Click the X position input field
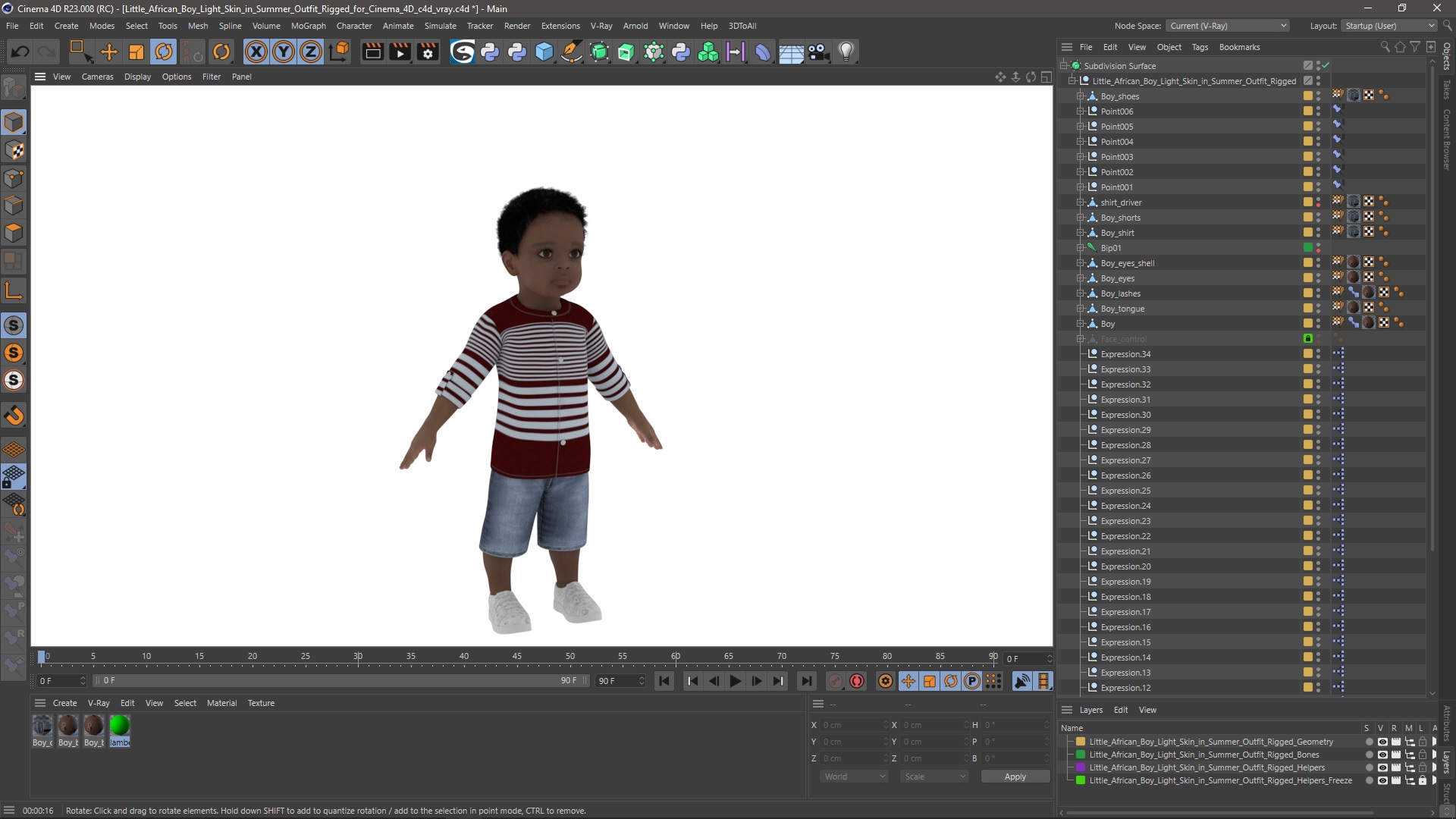 (x=854, y=725)
